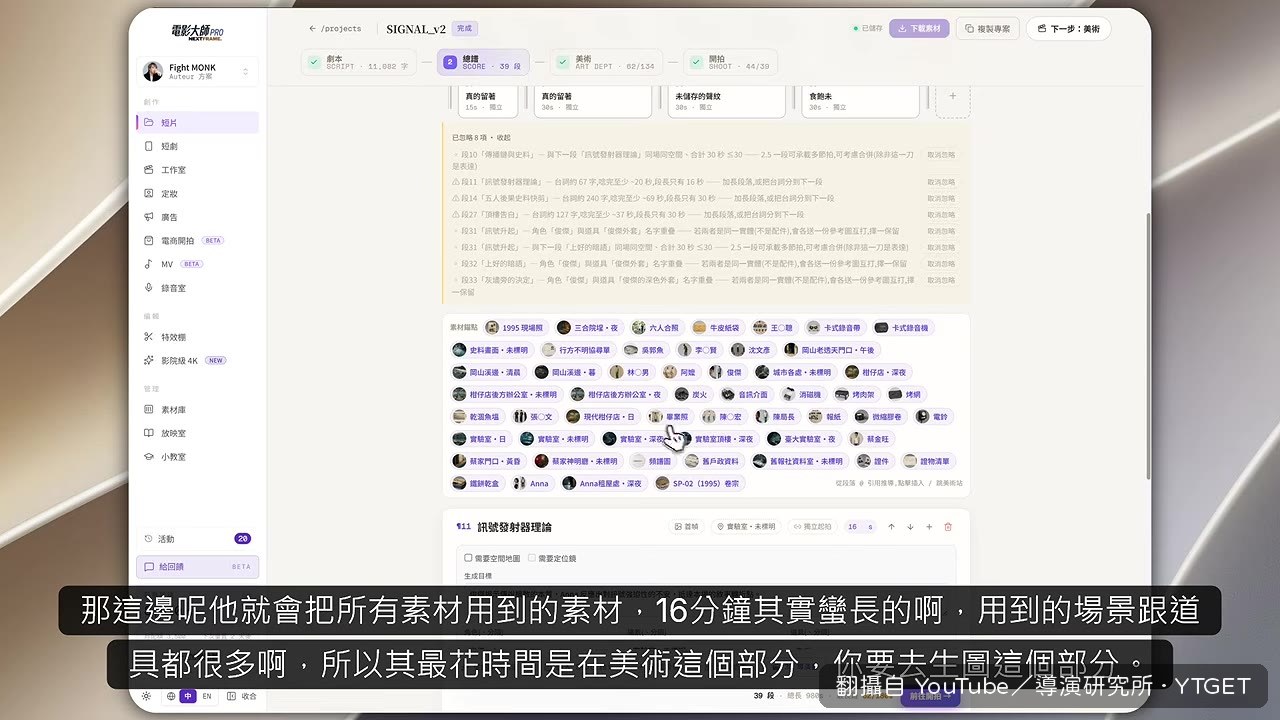Insert 岡山溪邊・清晨 asset chip
The height and width of the screenshot is (720, 1280).
pyautogui.click(x=488, y=372)
